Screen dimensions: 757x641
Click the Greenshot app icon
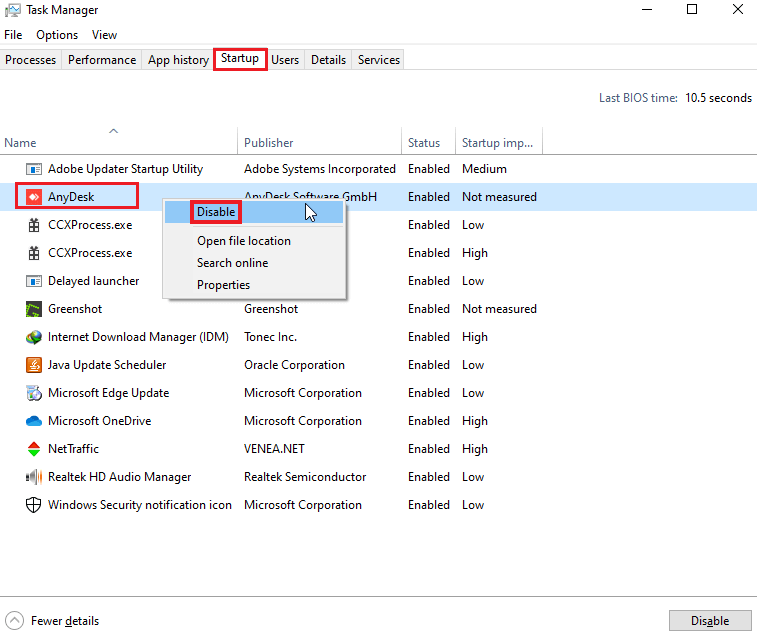[x=34, y=309]
